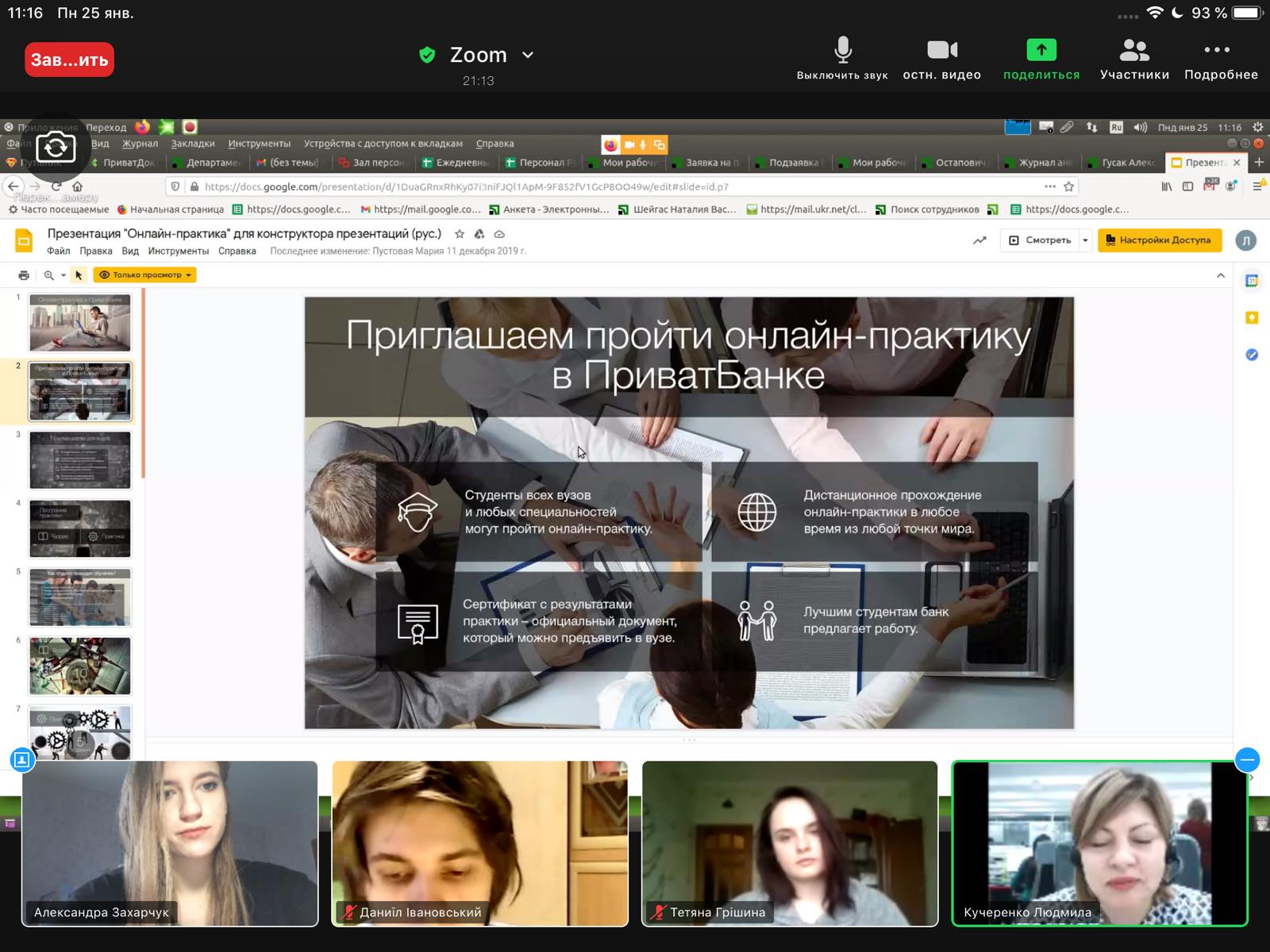Click Ubuntu sound volume indicator
The width and height of the screenshot is (1270, 952).
[x=1141, y=127]
